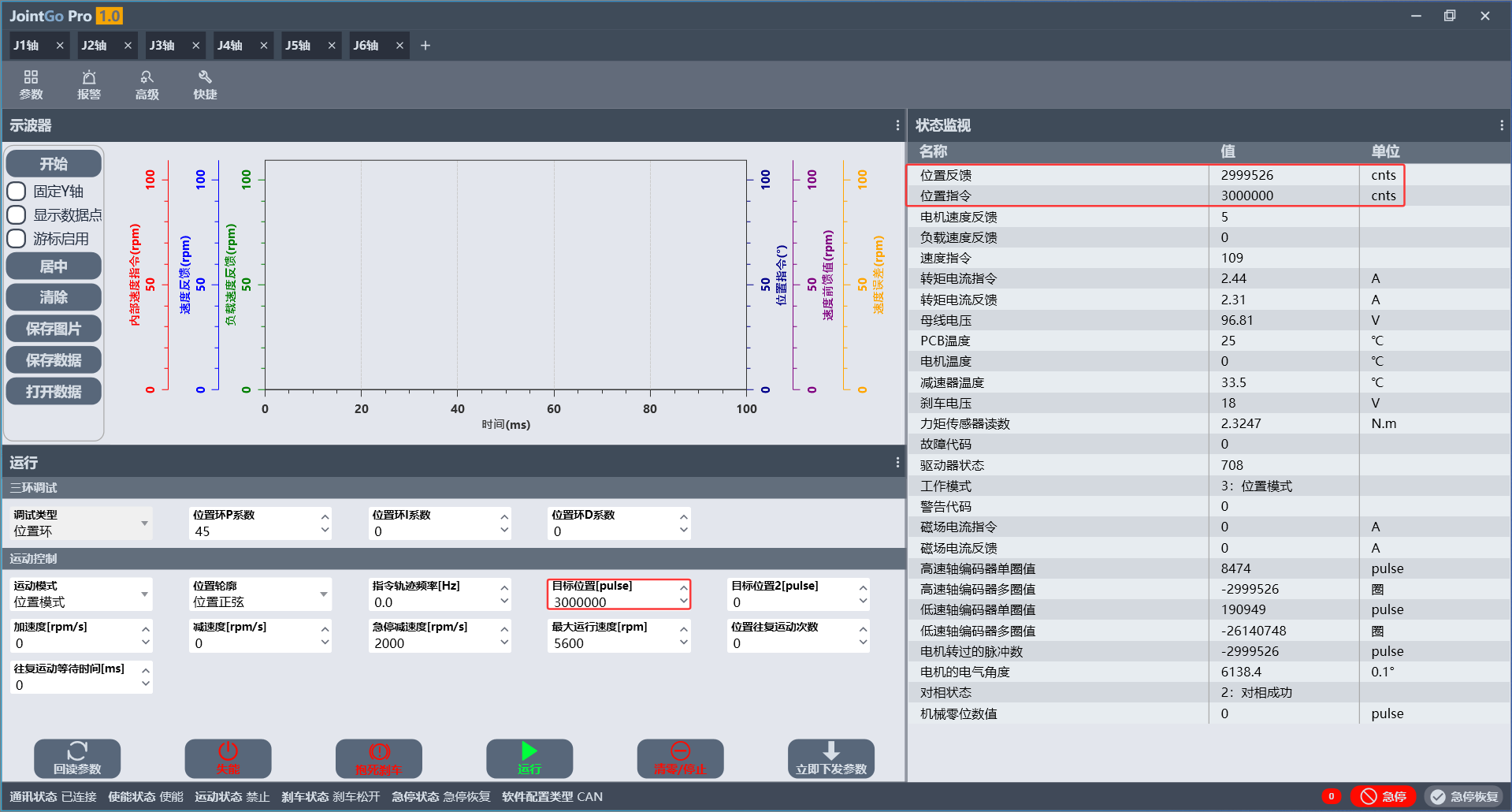Select the 母线电压 row value 96.81
The height and width of the screenshot is (812, 1512).
[1237, 320]
